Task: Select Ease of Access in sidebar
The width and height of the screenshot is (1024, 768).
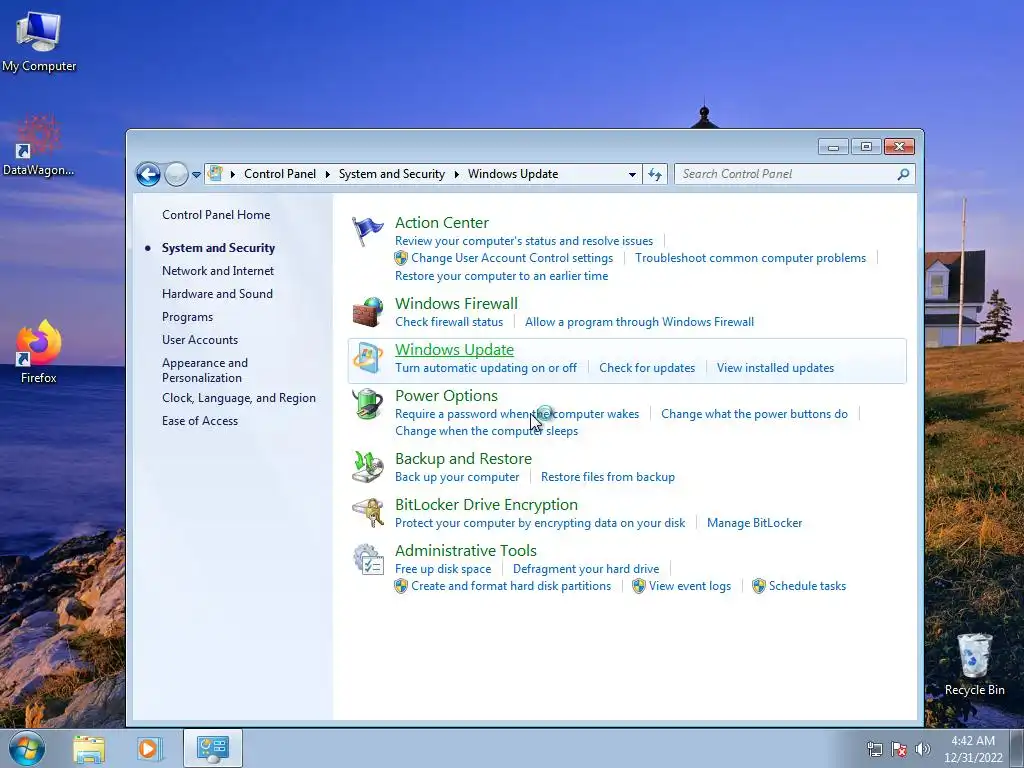Action: click(200, 421)
